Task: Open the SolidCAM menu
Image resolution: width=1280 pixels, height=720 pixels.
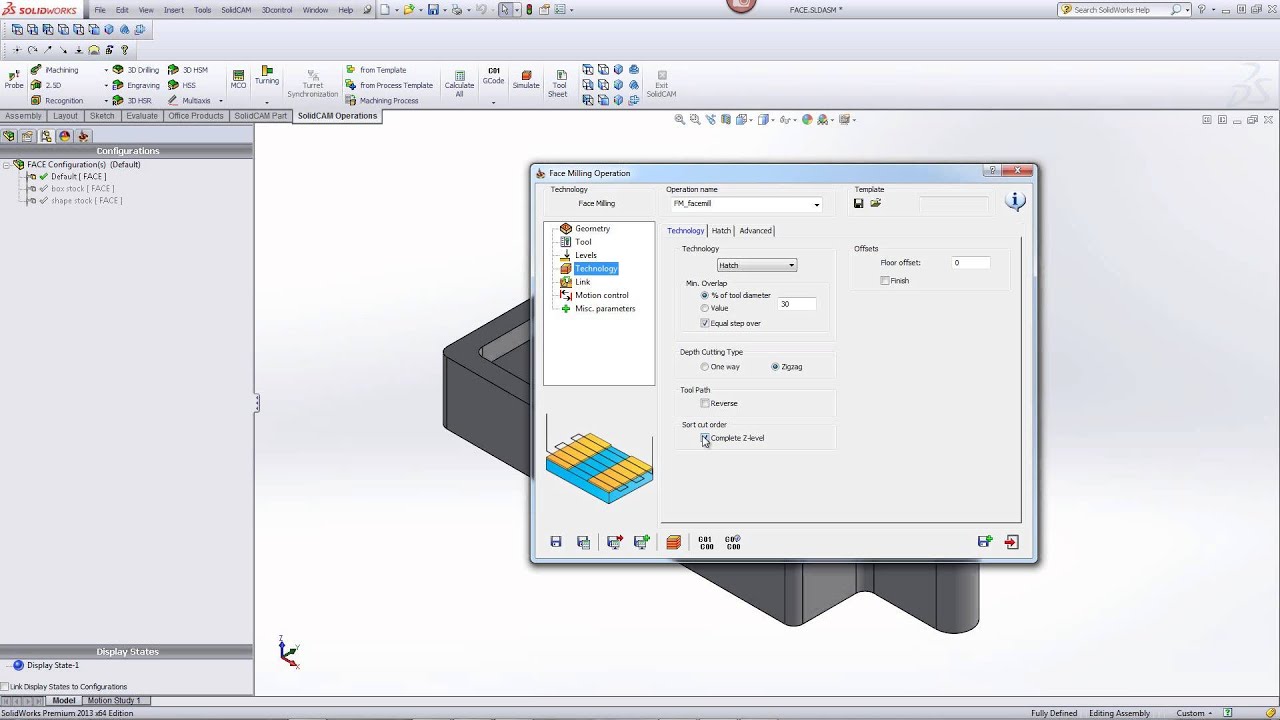Action: click(236, 10)
